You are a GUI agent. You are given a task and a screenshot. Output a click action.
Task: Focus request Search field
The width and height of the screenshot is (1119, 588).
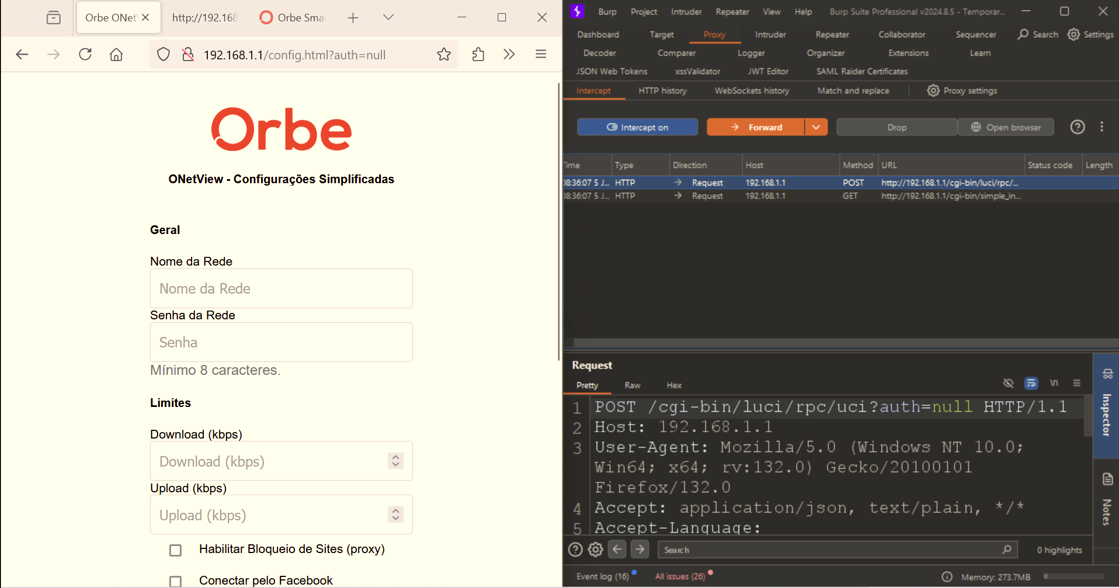[837, 549]
